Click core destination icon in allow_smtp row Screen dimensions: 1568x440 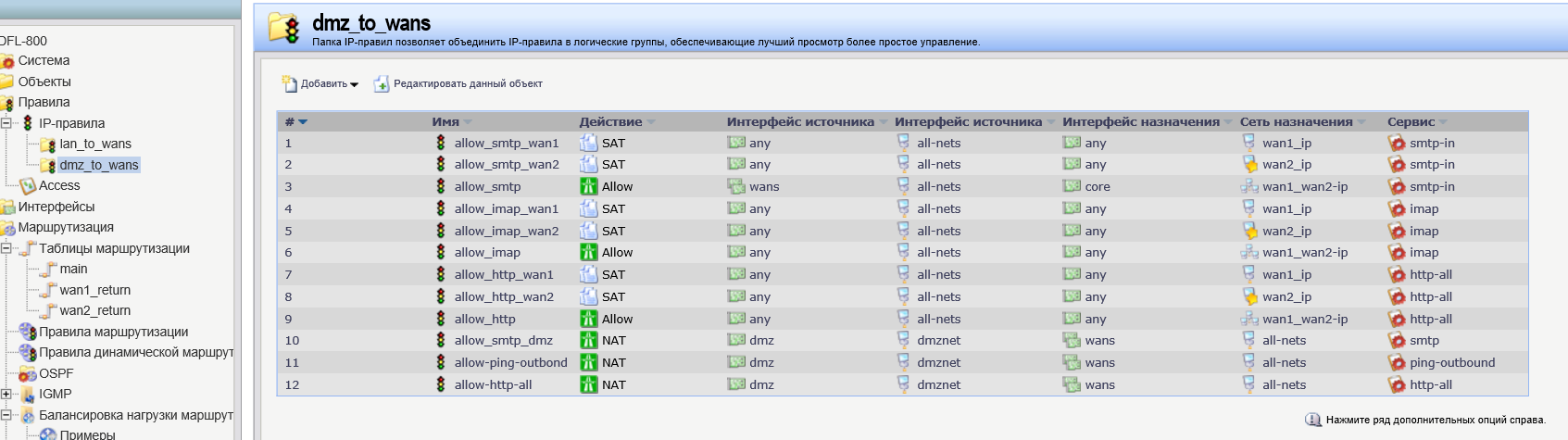pos(1072,186)
